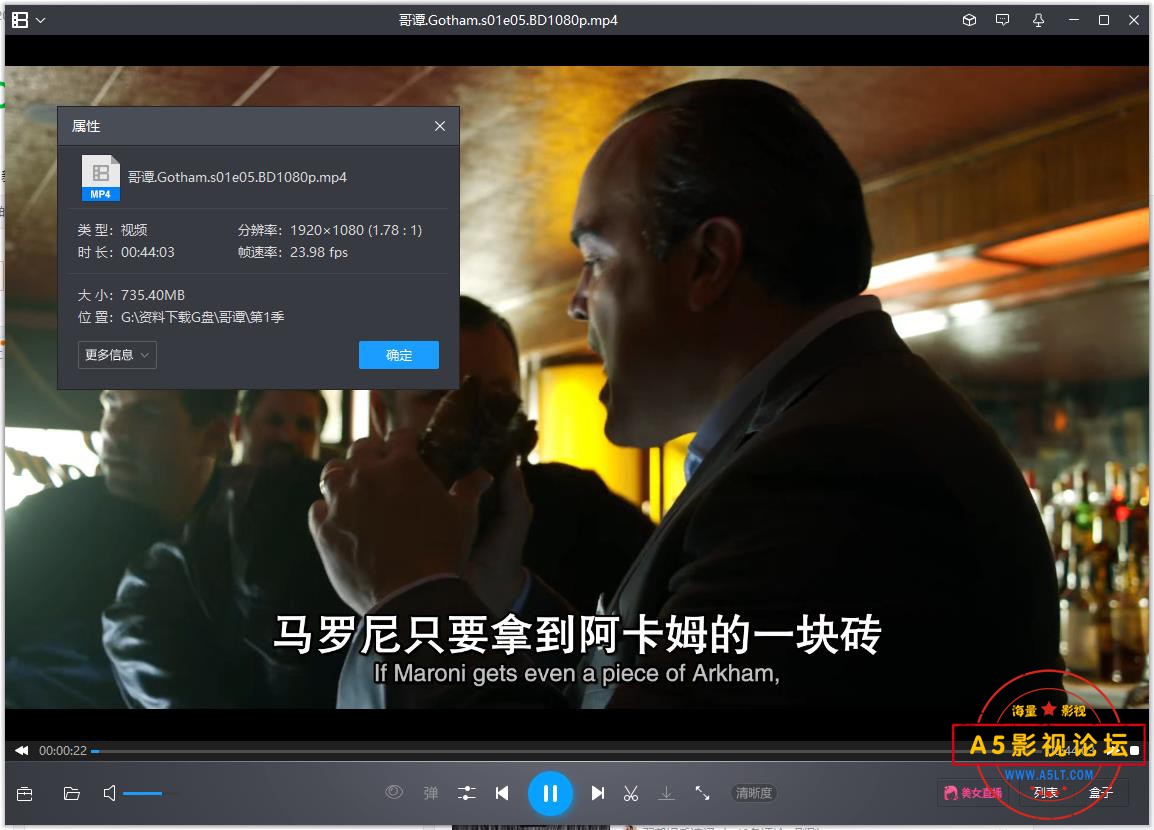This screenshot has height=830, width=1154.
Task: Enter fullscreen with the expand arrows icon
Action: tap(702, 792)
